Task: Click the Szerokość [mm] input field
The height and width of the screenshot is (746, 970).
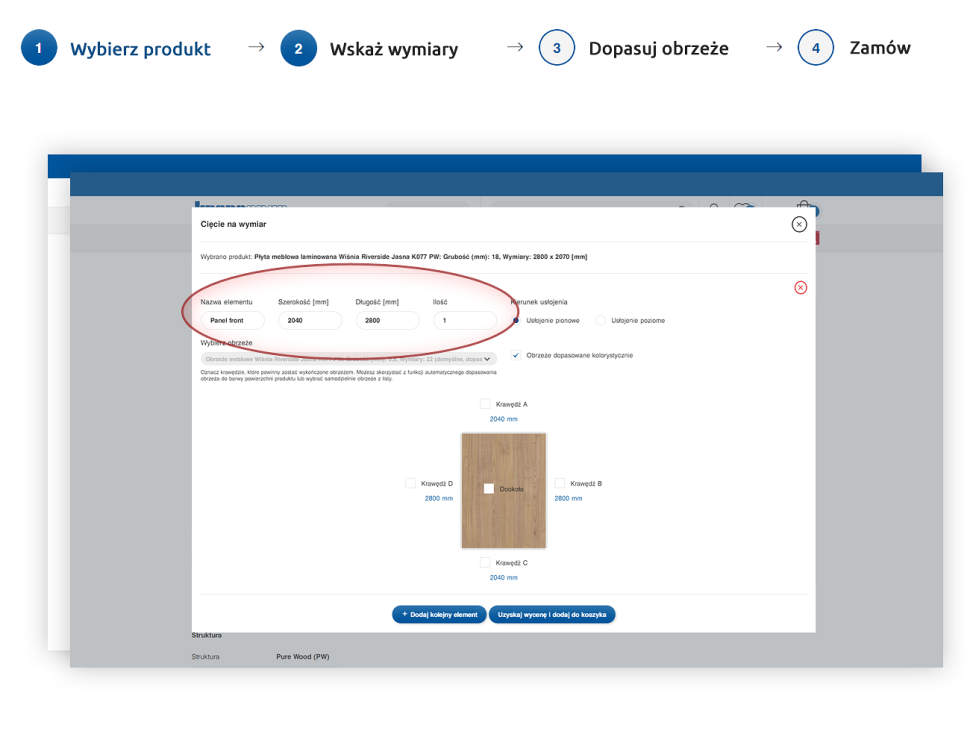Action: pos(310,320)
